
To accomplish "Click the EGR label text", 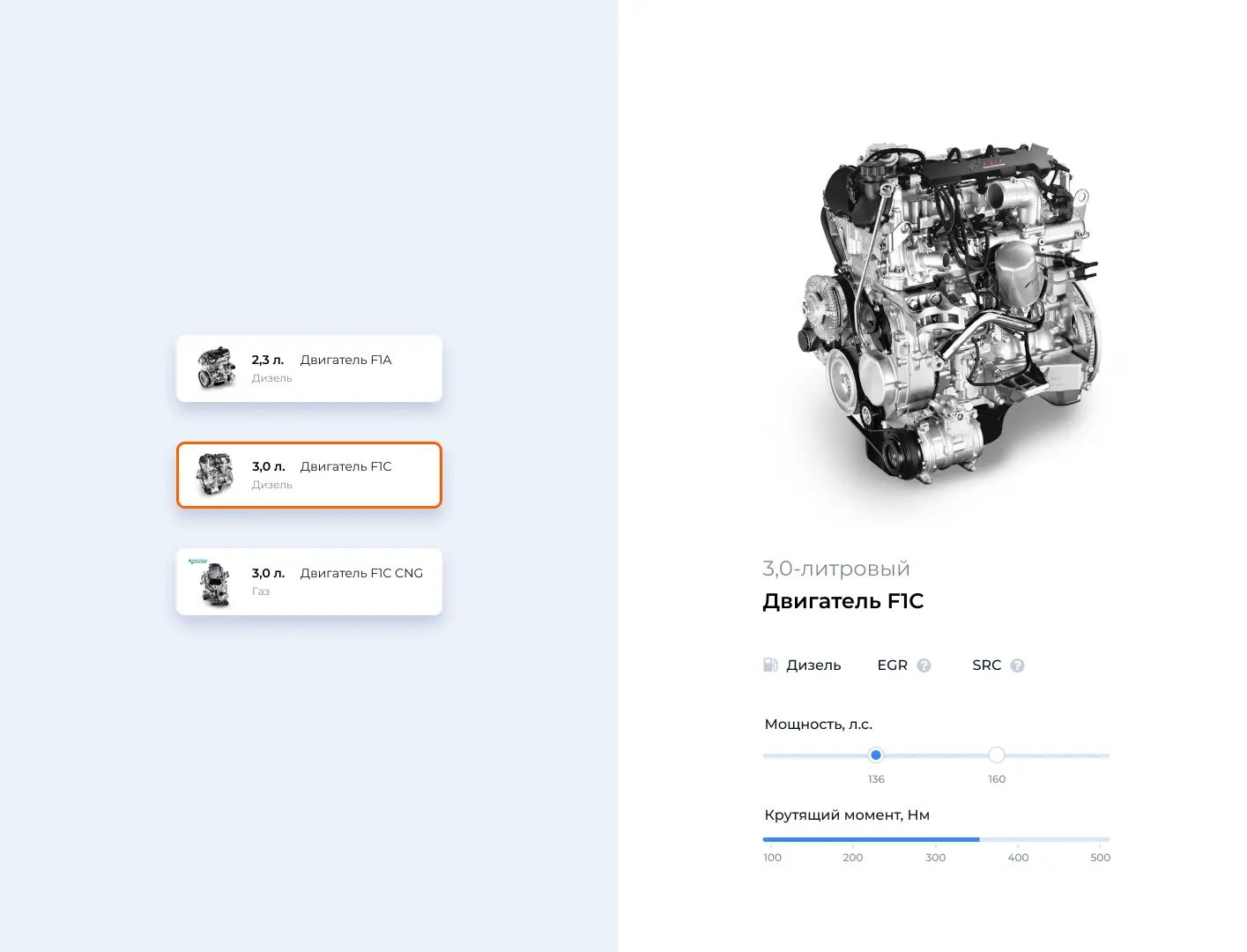I will tap(892, 666).
